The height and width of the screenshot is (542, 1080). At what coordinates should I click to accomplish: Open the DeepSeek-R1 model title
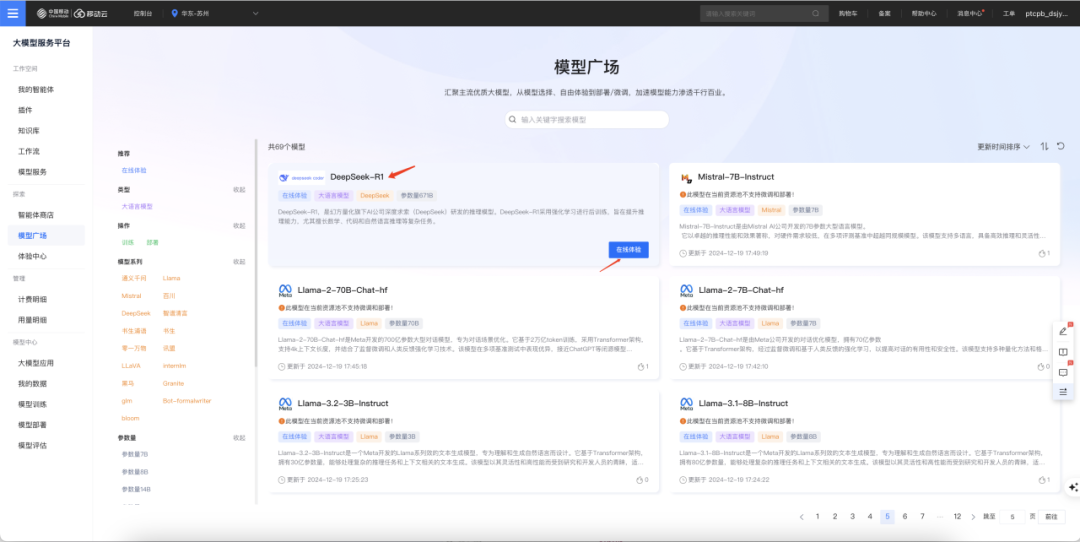coord(357,177)
